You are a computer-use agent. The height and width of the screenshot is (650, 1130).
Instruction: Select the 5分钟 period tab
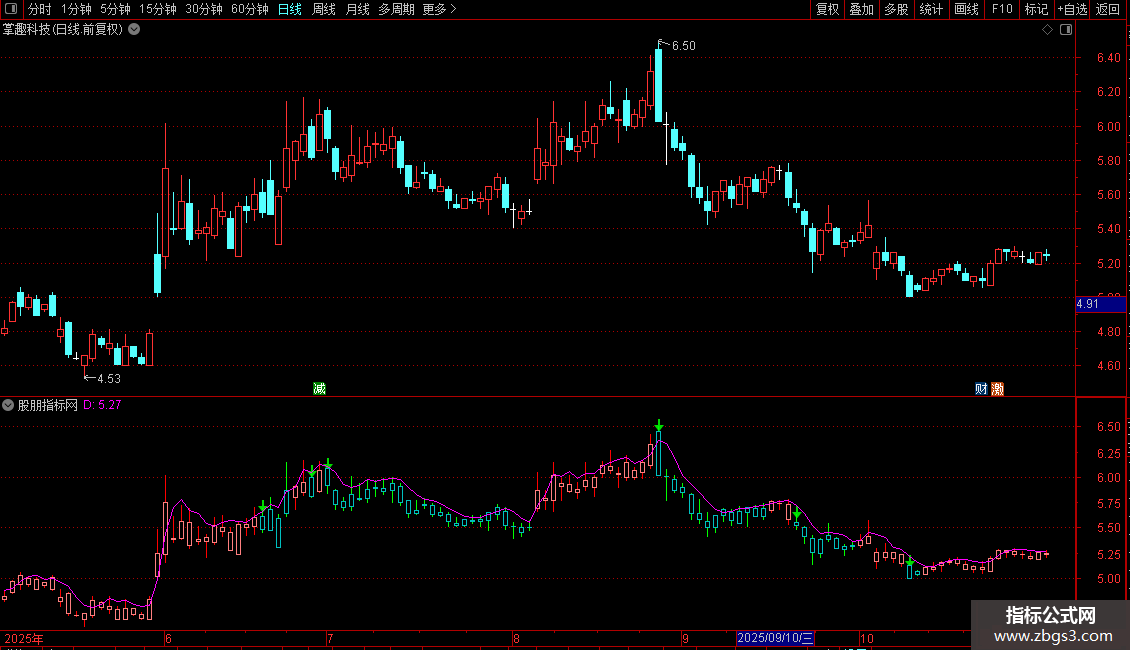[115, 9]
